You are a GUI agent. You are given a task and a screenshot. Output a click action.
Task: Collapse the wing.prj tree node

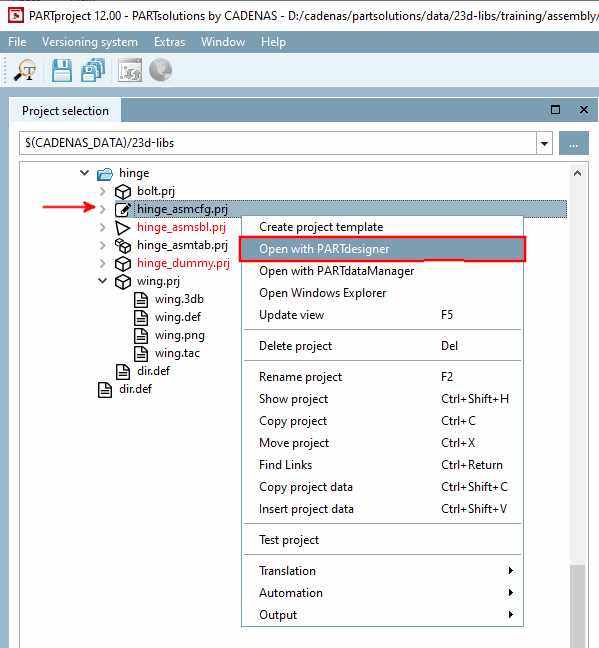pos(103,281)
